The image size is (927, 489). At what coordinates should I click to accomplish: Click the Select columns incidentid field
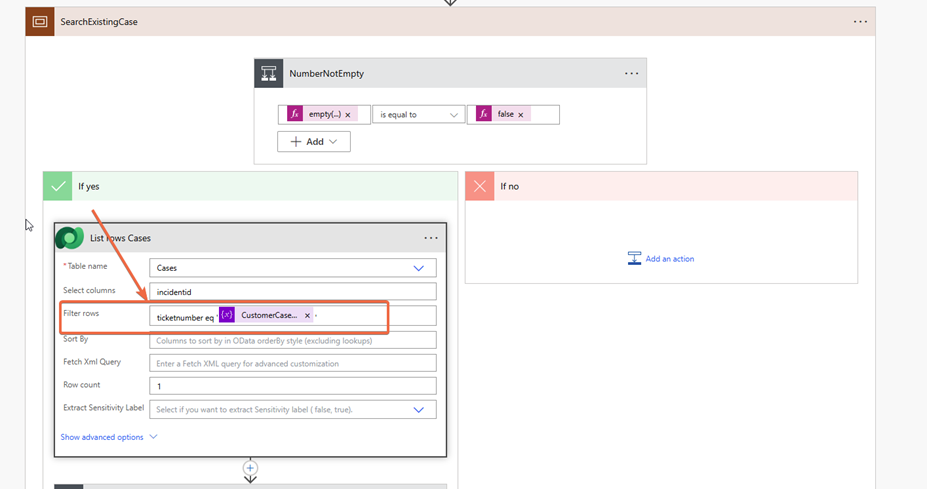pos(292,292)
